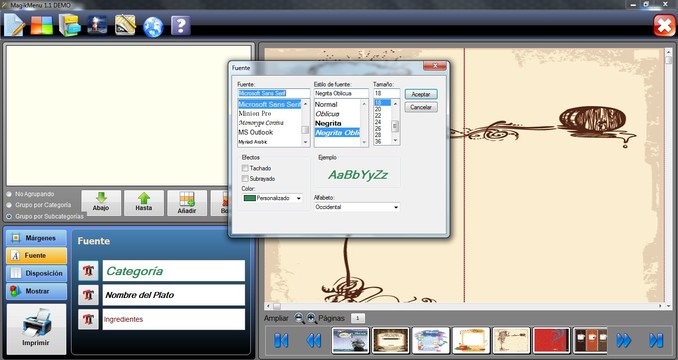This screenshot has height=360, width=678.
Task: Click font icon beside Ingredientes
Action: 89,319
